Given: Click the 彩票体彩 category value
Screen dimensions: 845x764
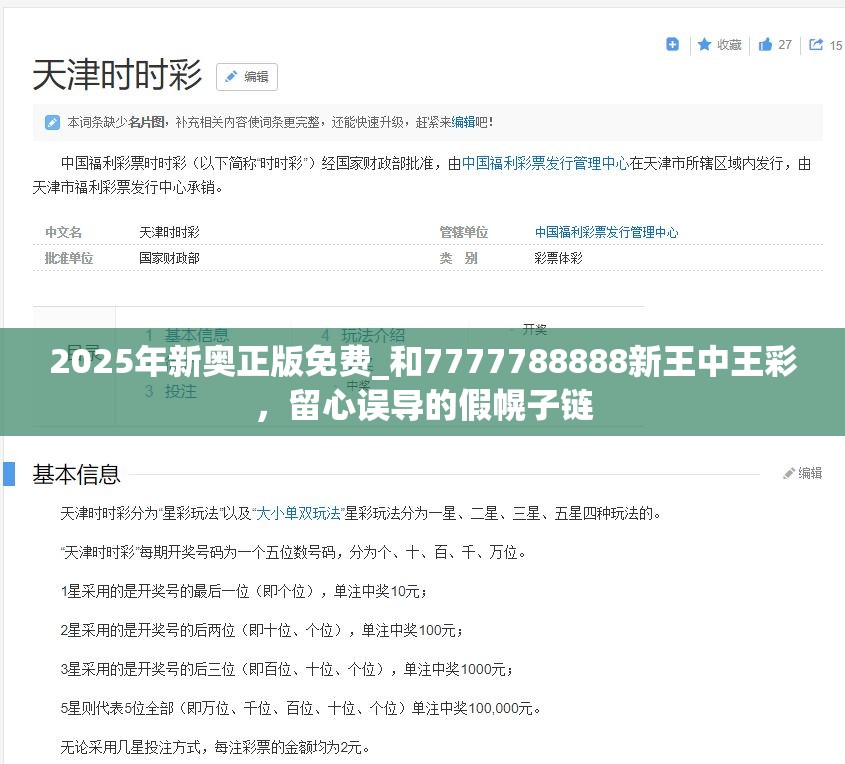Looking at the screenshot, I should point(558,258).
